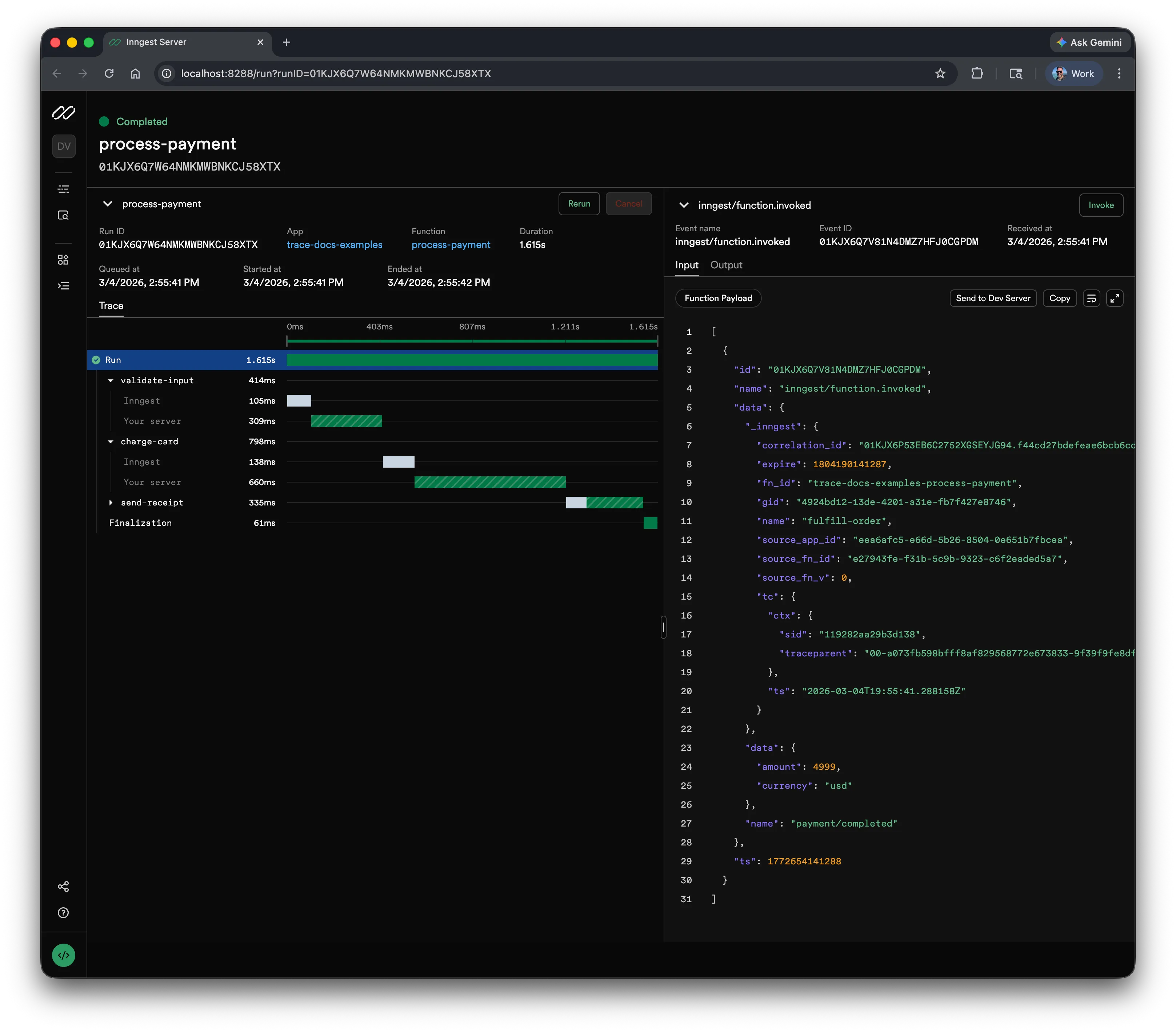Screen dimensions: 1176x1032
Task: Open the trace-docs-examples app link
Action: click(x=334, y=245)
